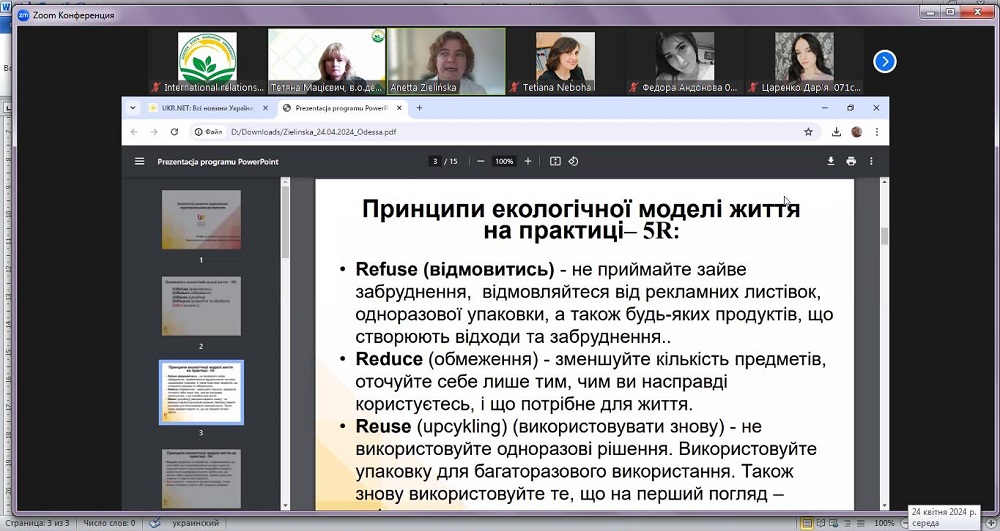
Task: Download the PDF from viewer toolbar
Action: [830, 161]
